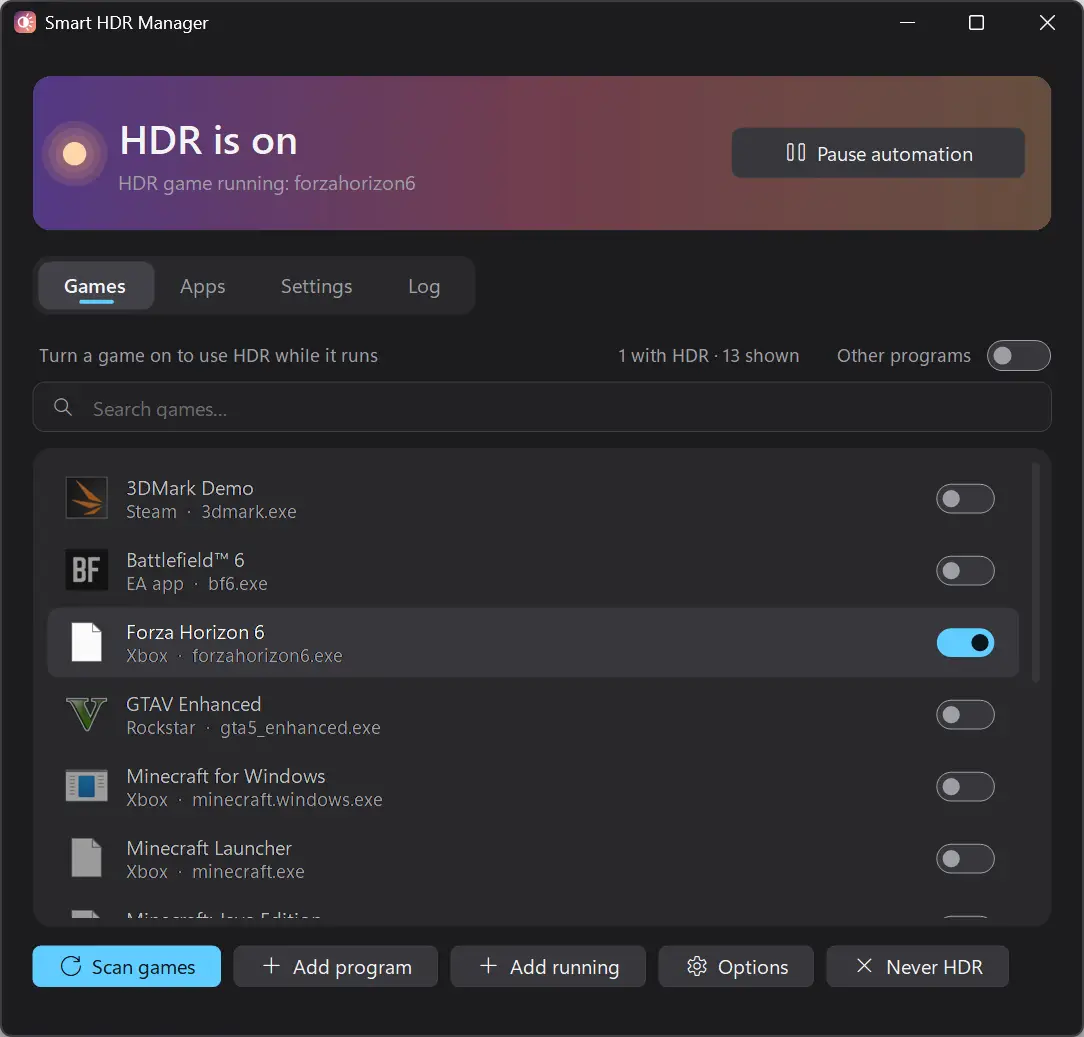This screenshot has height=1037, width=1084.
Task: Open the Apps tab
Action: pyautogui.click(x=203, y=286)
